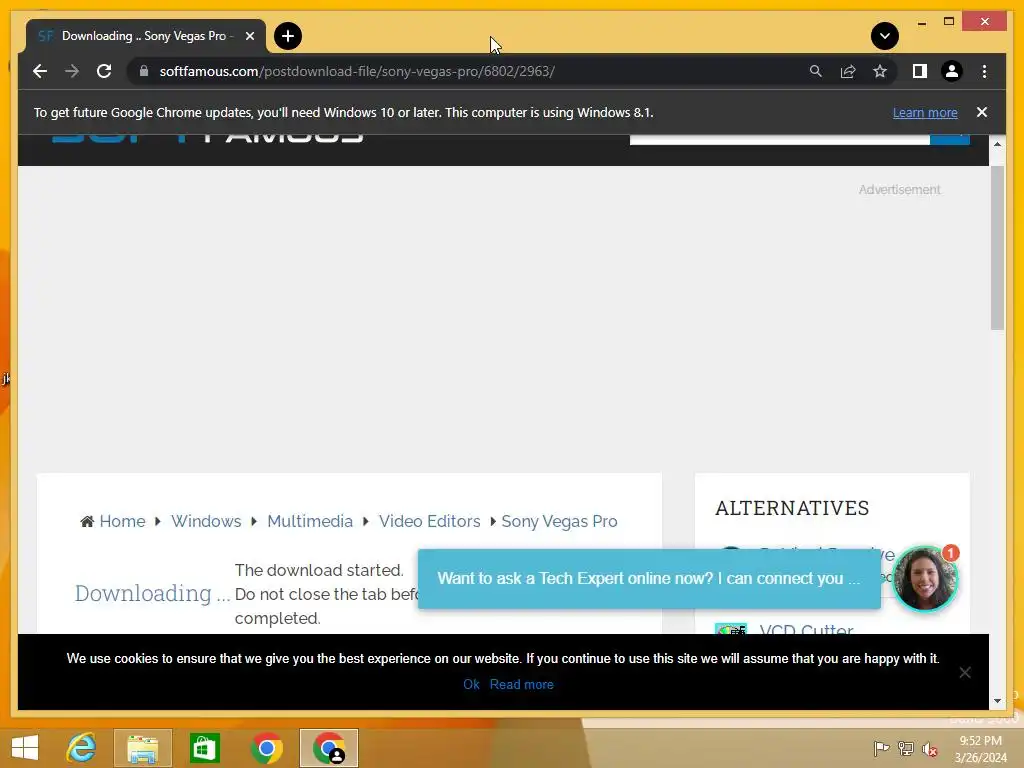Open the Tech Expert chat message bubble
The image size is (1024, 768).
coord(649,579)
